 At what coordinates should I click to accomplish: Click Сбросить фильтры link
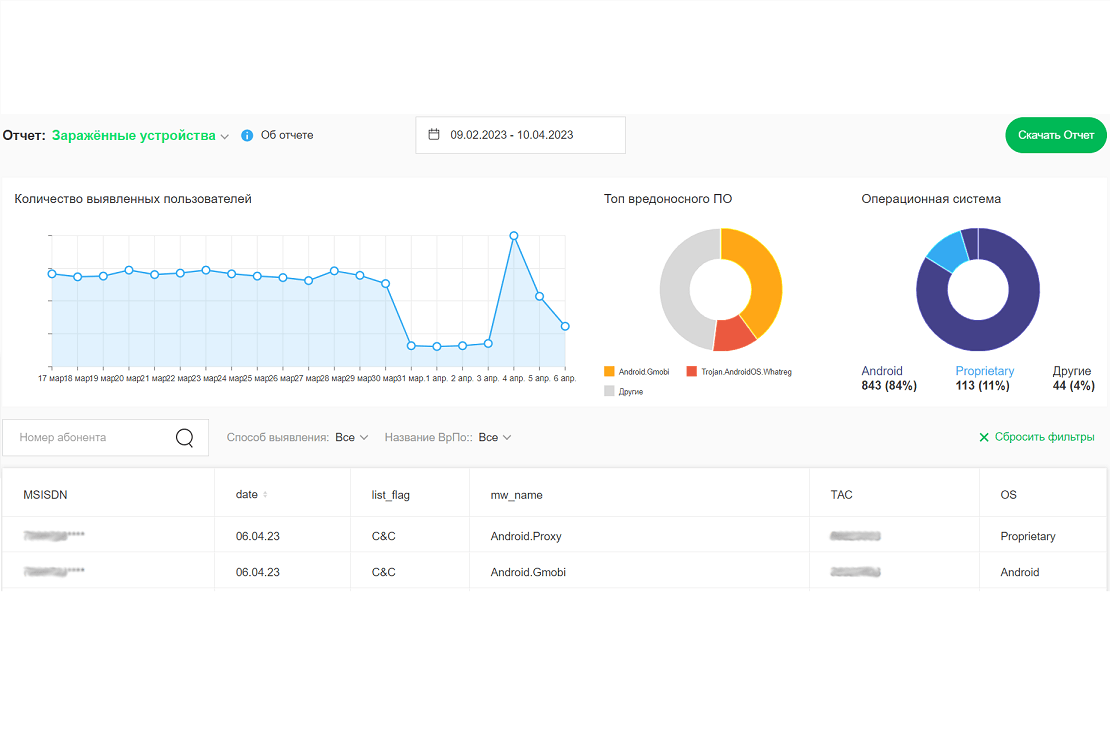pyautogui.click(x=1044, y=438)
